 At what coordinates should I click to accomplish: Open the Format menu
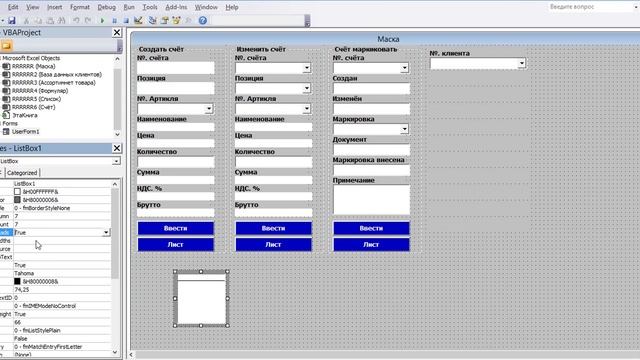tap(80, 7)
